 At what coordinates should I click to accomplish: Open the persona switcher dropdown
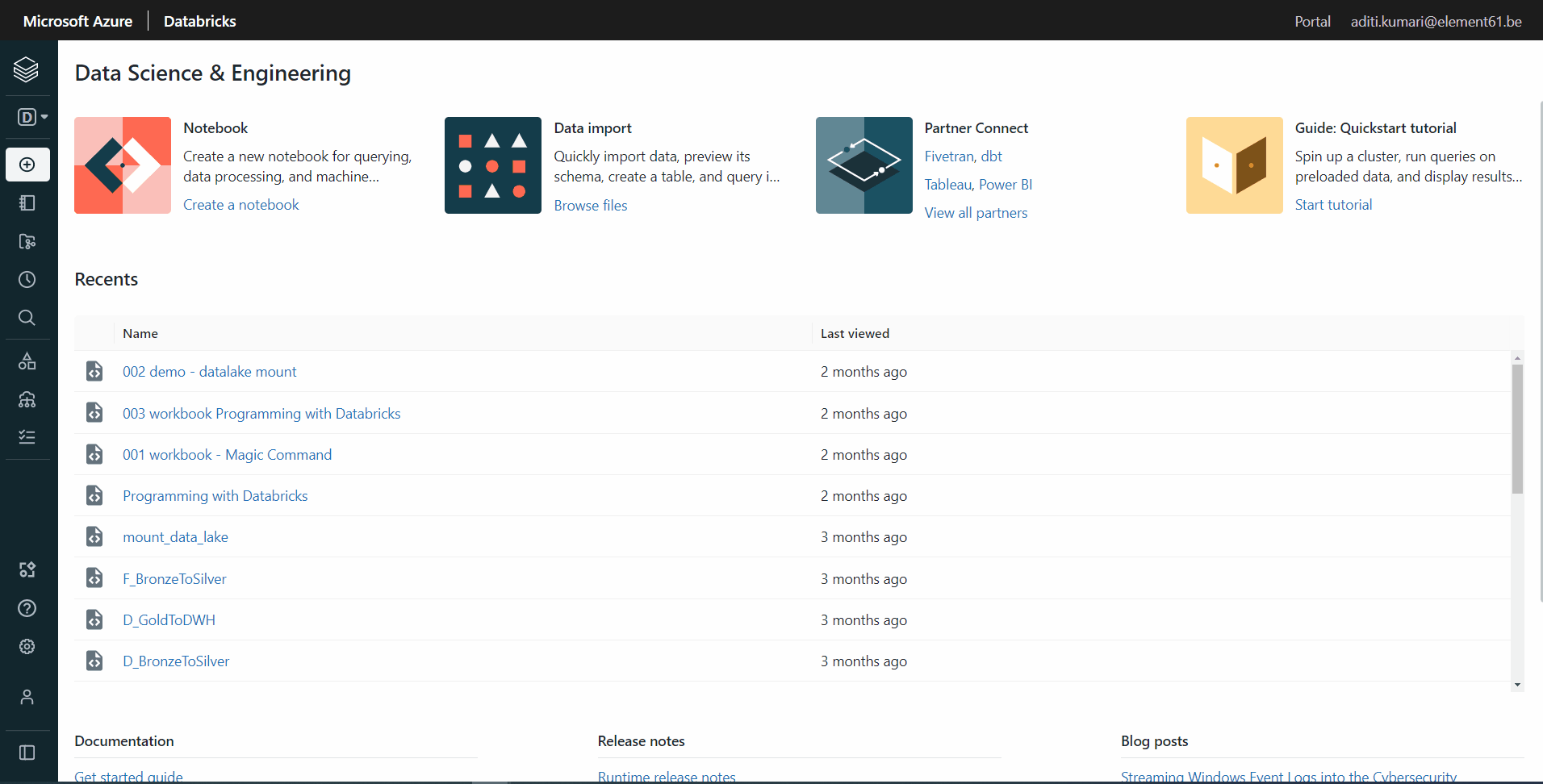point(30,117)
